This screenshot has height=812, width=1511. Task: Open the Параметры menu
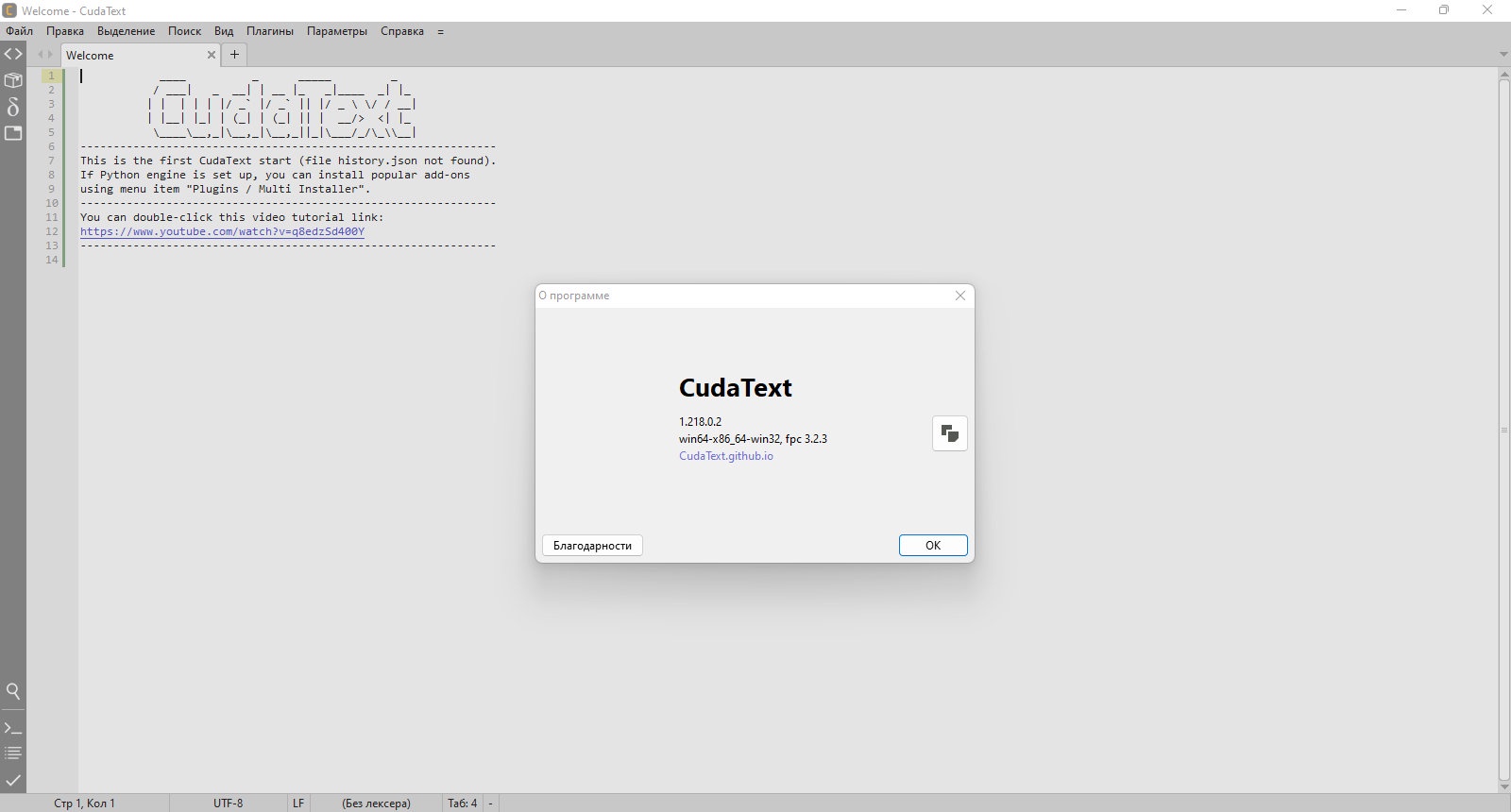pos(337,31)
